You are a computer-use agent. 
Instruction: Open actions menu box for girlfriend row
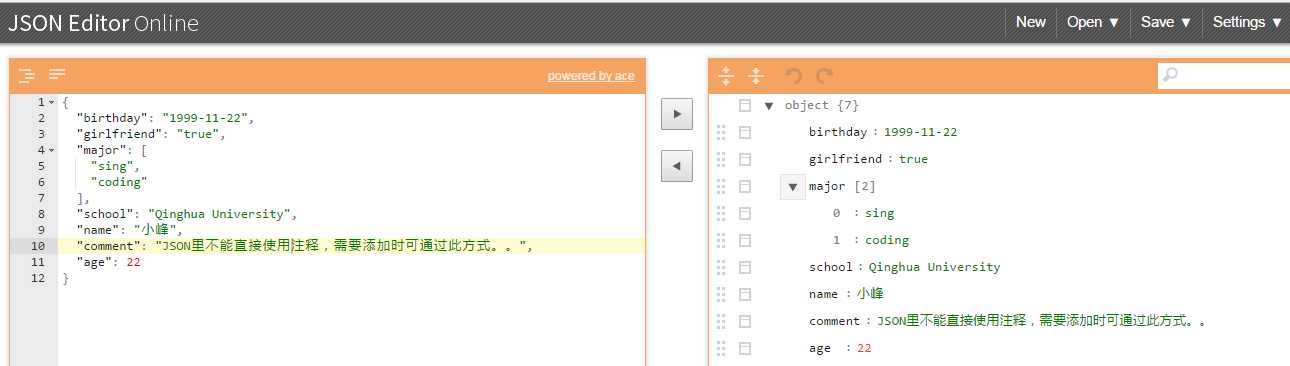(744, 159)
